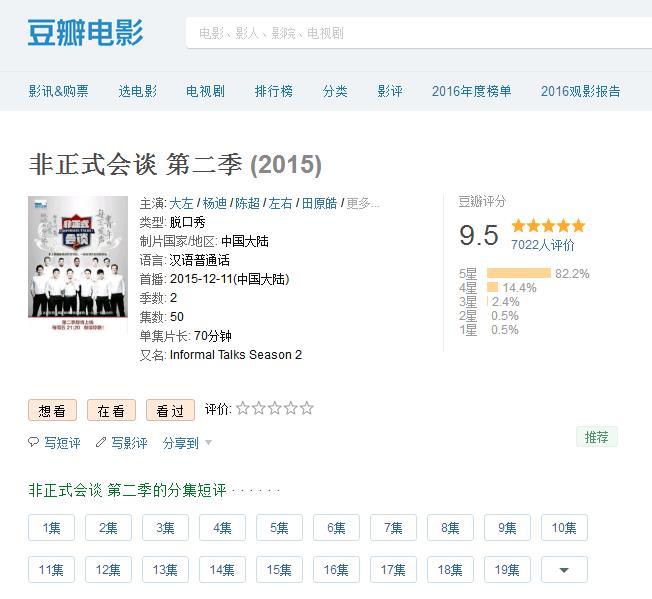Open episode 4集 short reviews

(222, 528)
